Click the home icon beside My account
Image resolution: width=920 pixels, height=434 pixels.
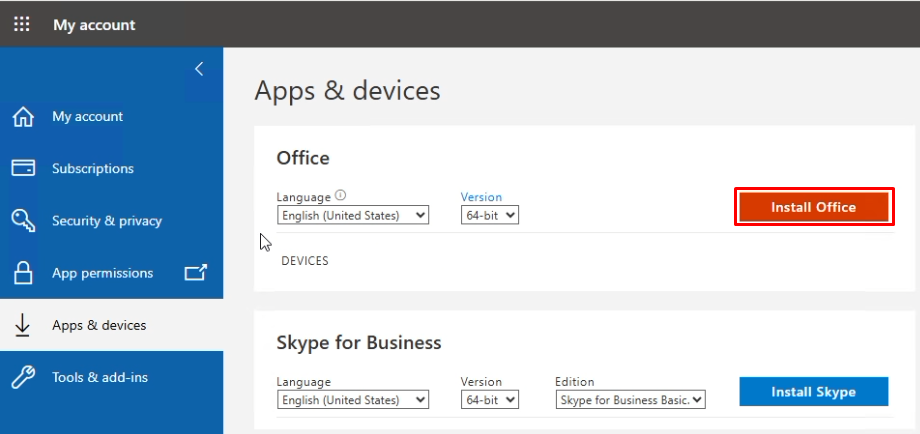[x=23, y=117]
